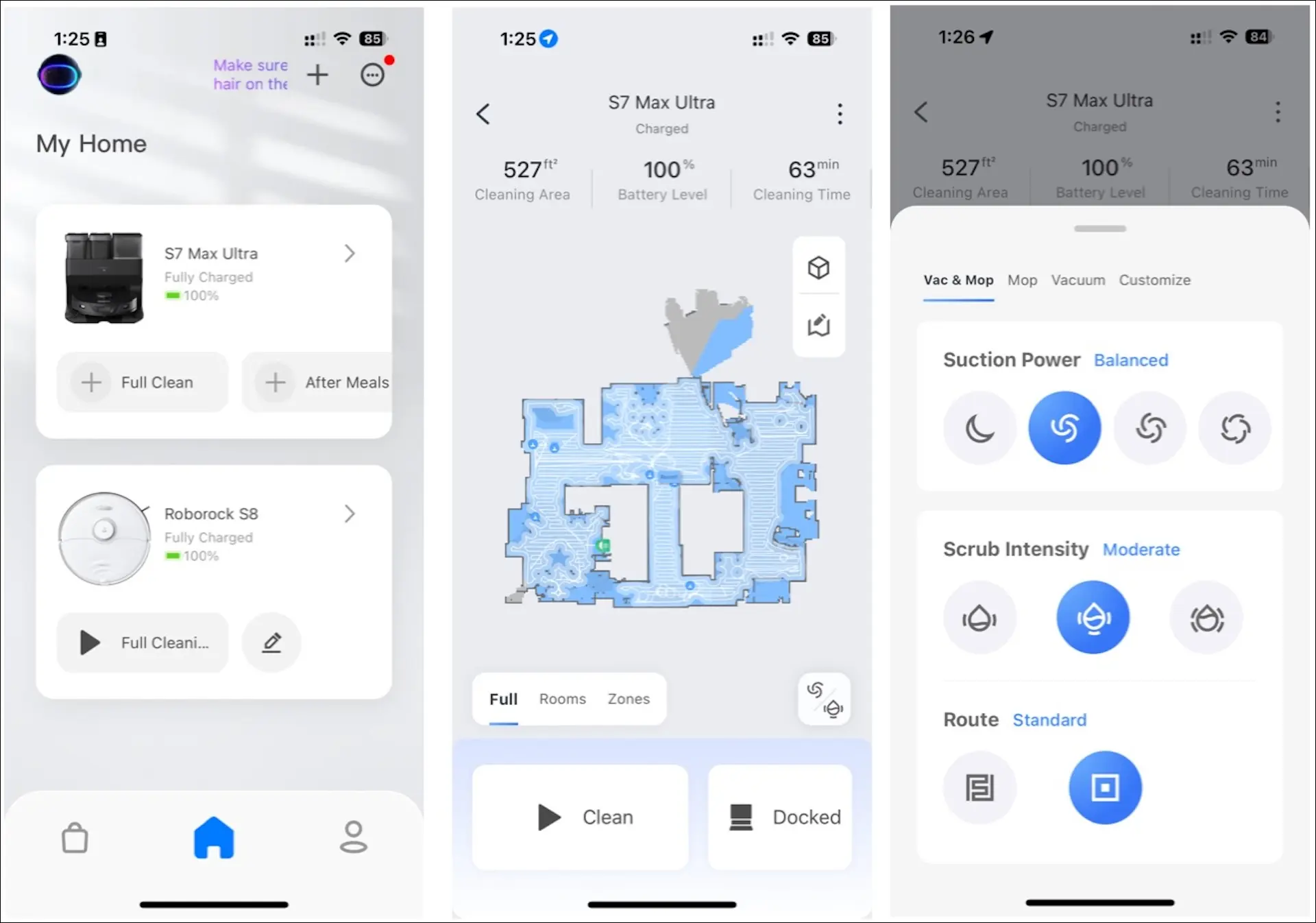Select the standard route mode button
Viewport: 1316px width, 923px height.
tap(1105, 788)
